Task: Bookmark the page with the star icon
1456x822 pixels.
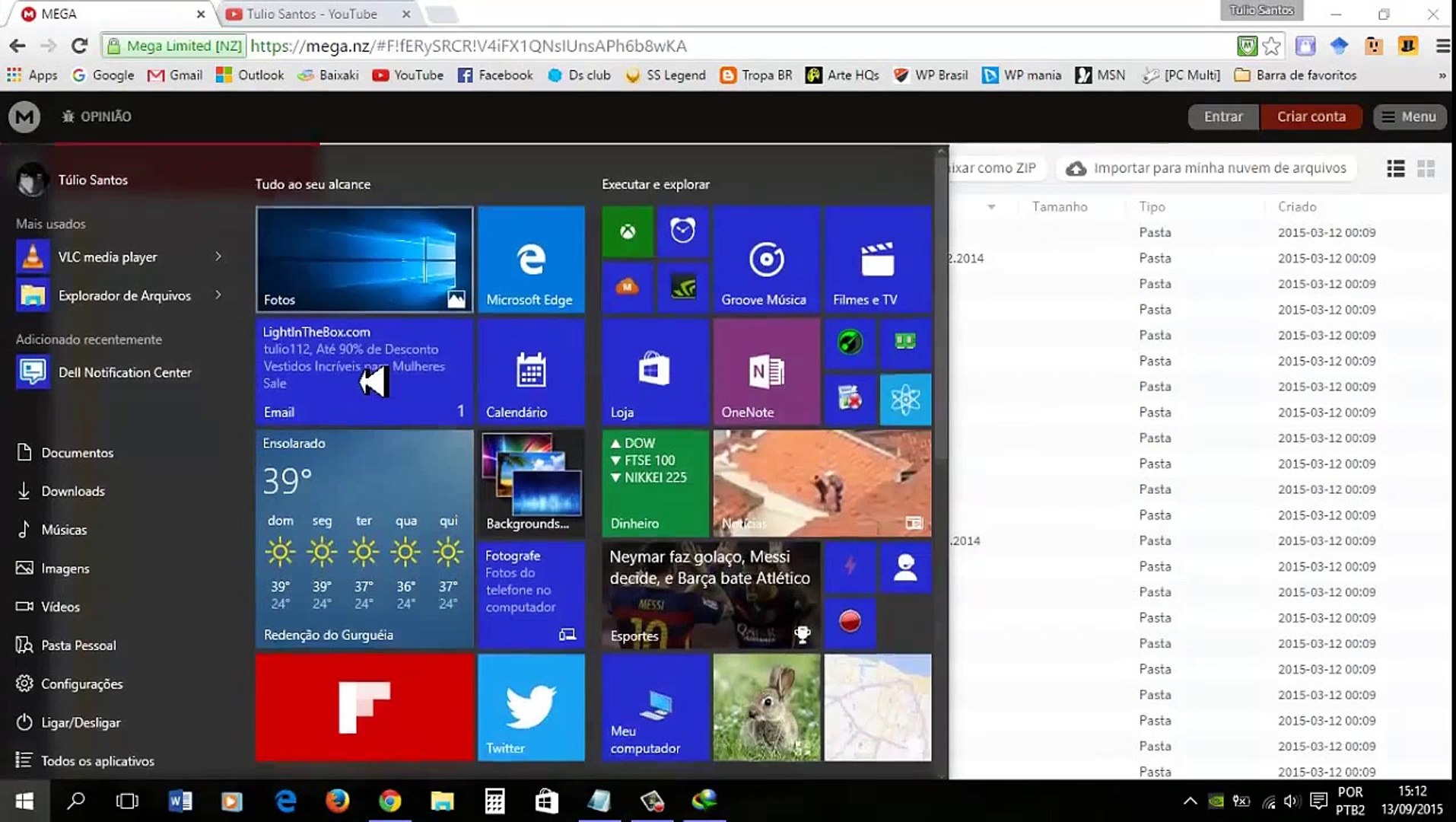Action: pos(1271,46)
